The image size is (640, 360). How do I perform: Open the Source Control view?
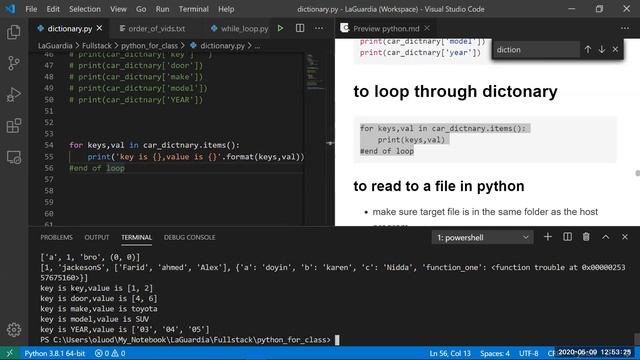pyautogui.click(x=13, y=63)
